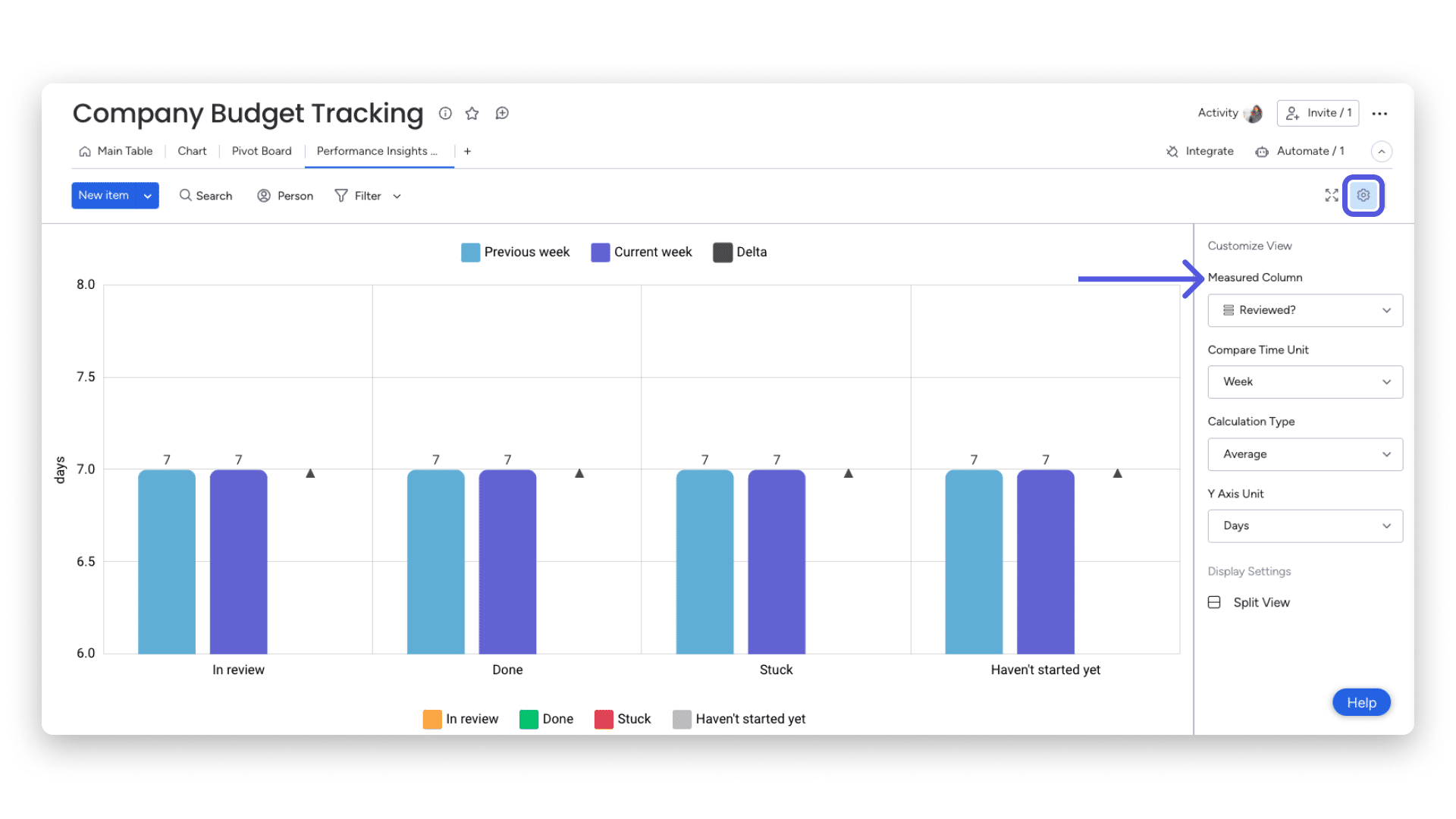Click the Delta triangle for Done
This screenshot has width=1456, height=819.
pyautogui.click(x=579, y=473)
